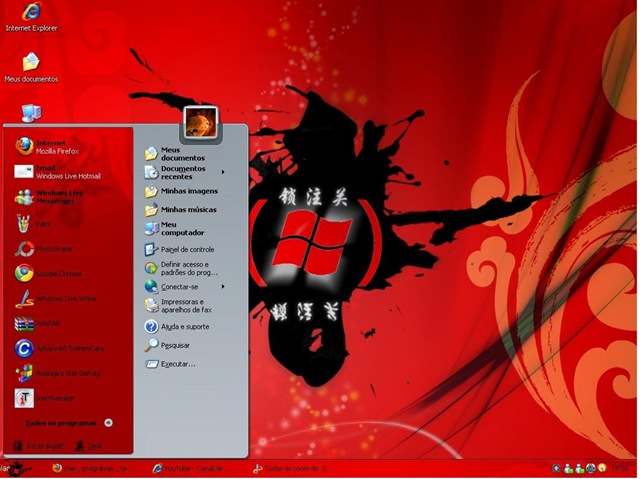
Task: Open Meu computador from Start menu
Action: tap(174, 228)
